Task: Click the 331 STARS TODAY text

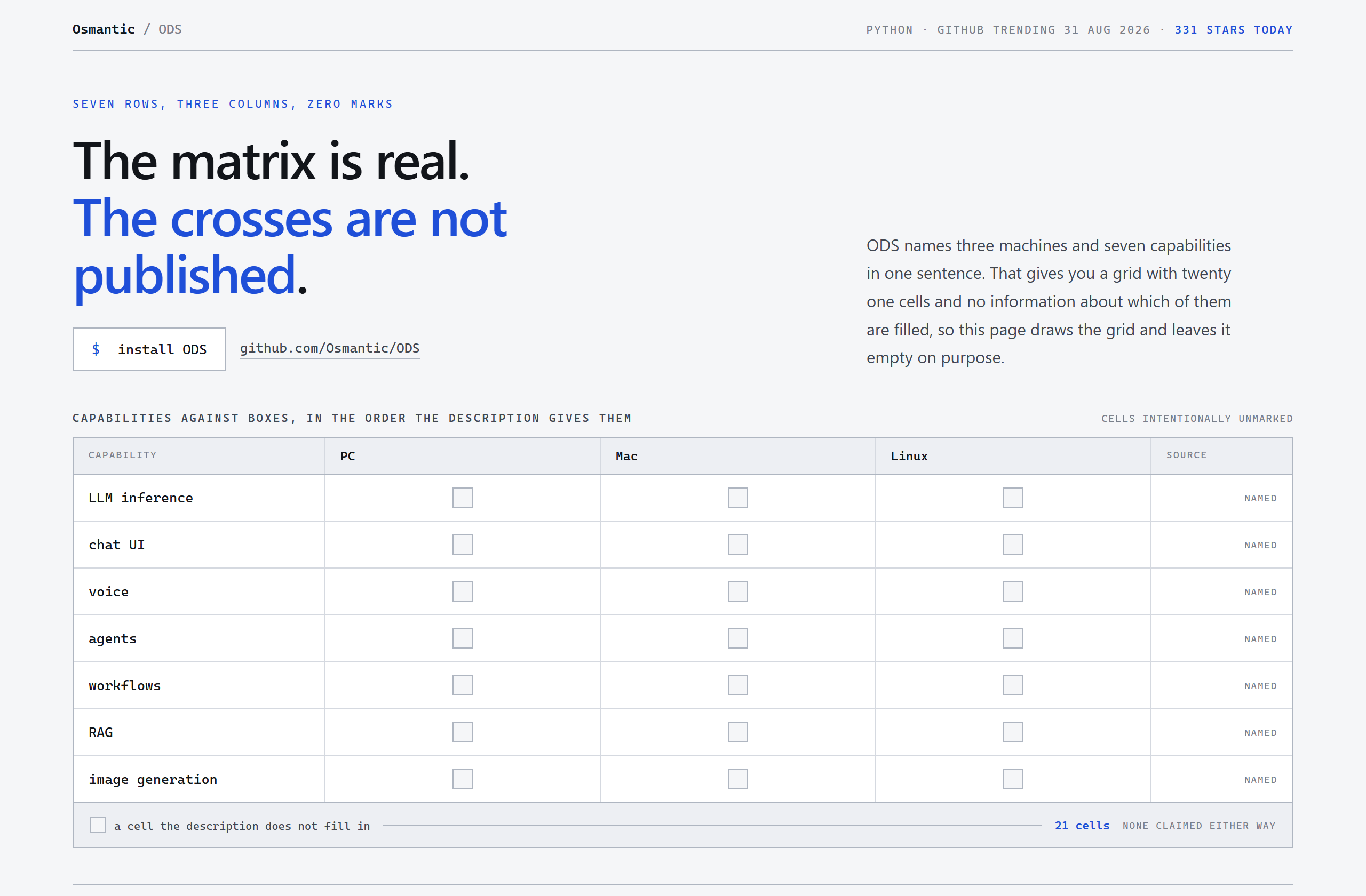Action: tap(1234, 30)
